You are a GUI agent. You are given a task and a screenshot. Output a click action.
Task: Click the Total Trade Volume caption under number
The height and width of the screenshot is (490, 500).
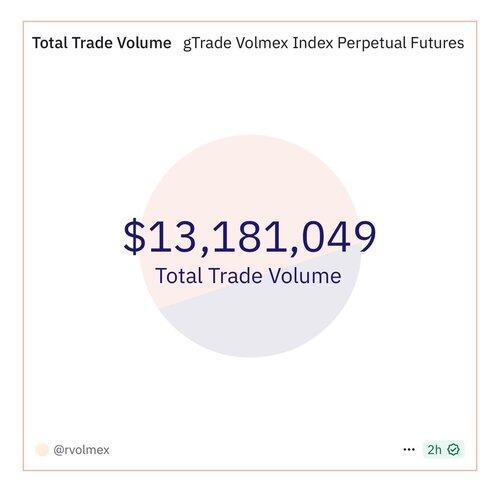click(x=248, y=276)
